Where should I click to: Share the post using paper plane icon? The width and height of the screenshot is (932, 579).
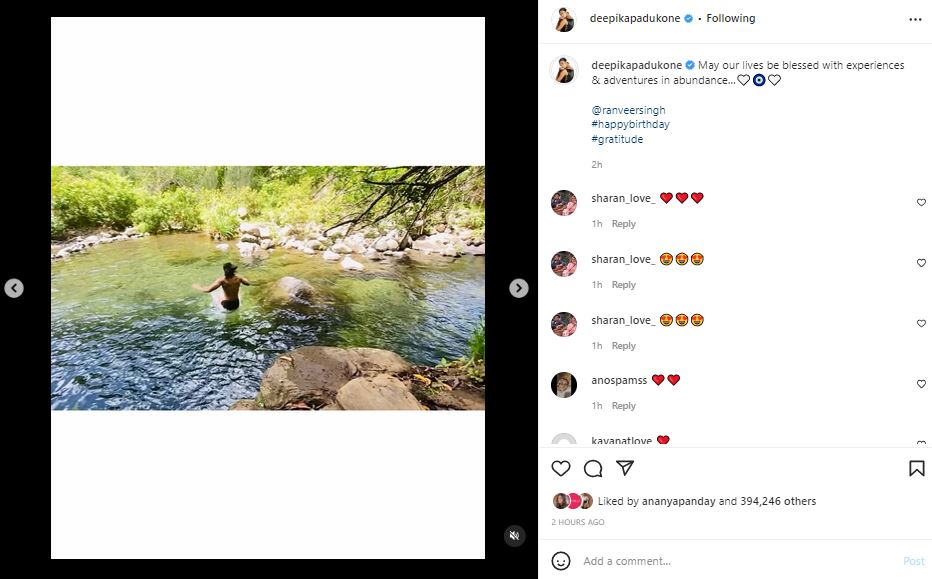click(x=625, y=468)
